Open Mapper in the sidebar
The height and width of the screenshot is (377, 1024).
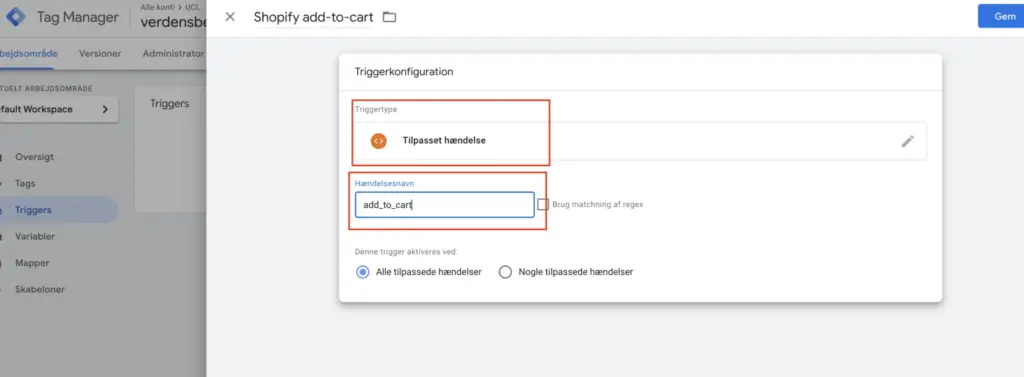33,263
